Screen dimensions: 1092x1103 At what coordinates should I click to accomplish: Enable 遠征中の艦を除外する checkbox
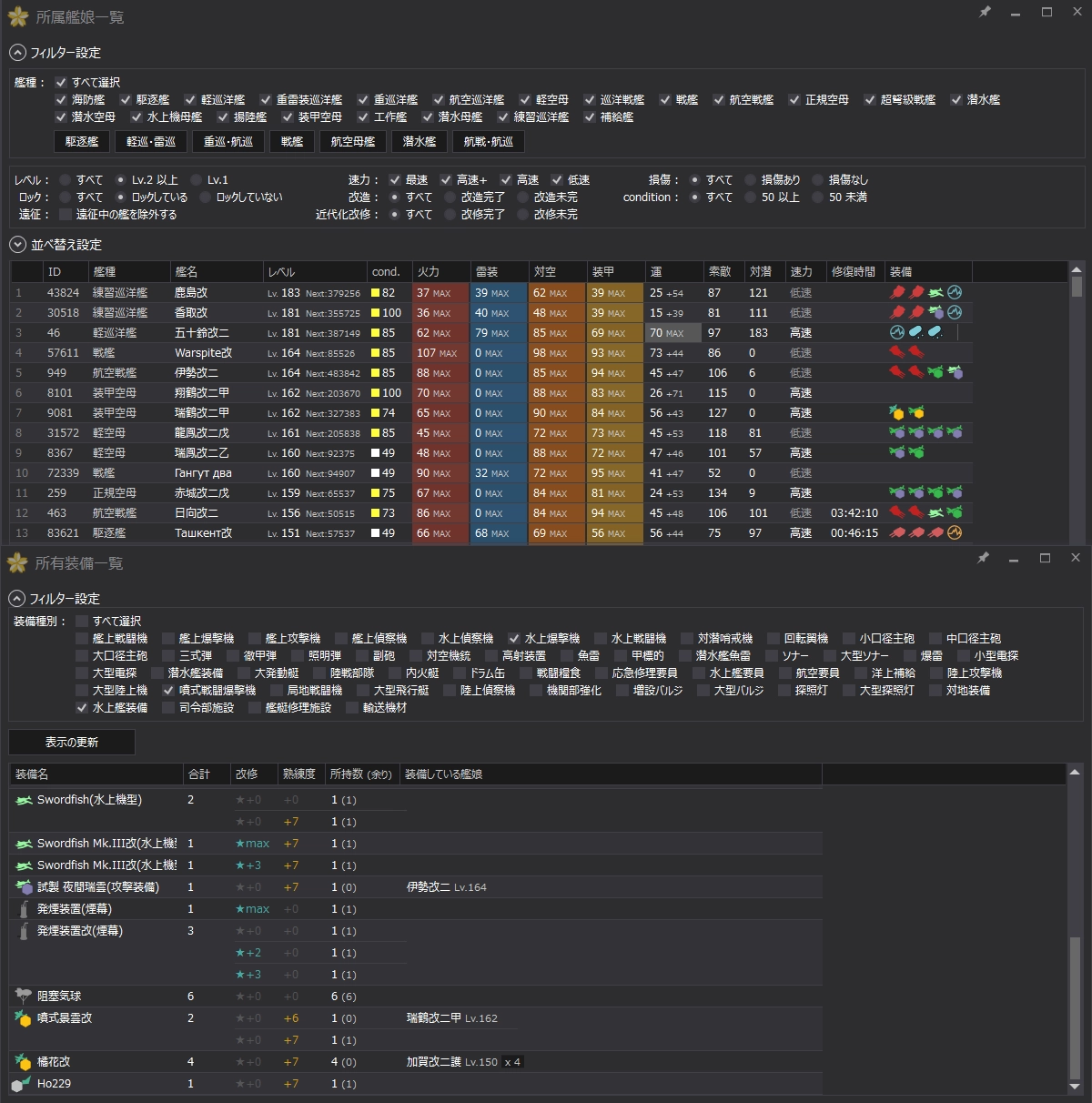(x=66, y=215)
